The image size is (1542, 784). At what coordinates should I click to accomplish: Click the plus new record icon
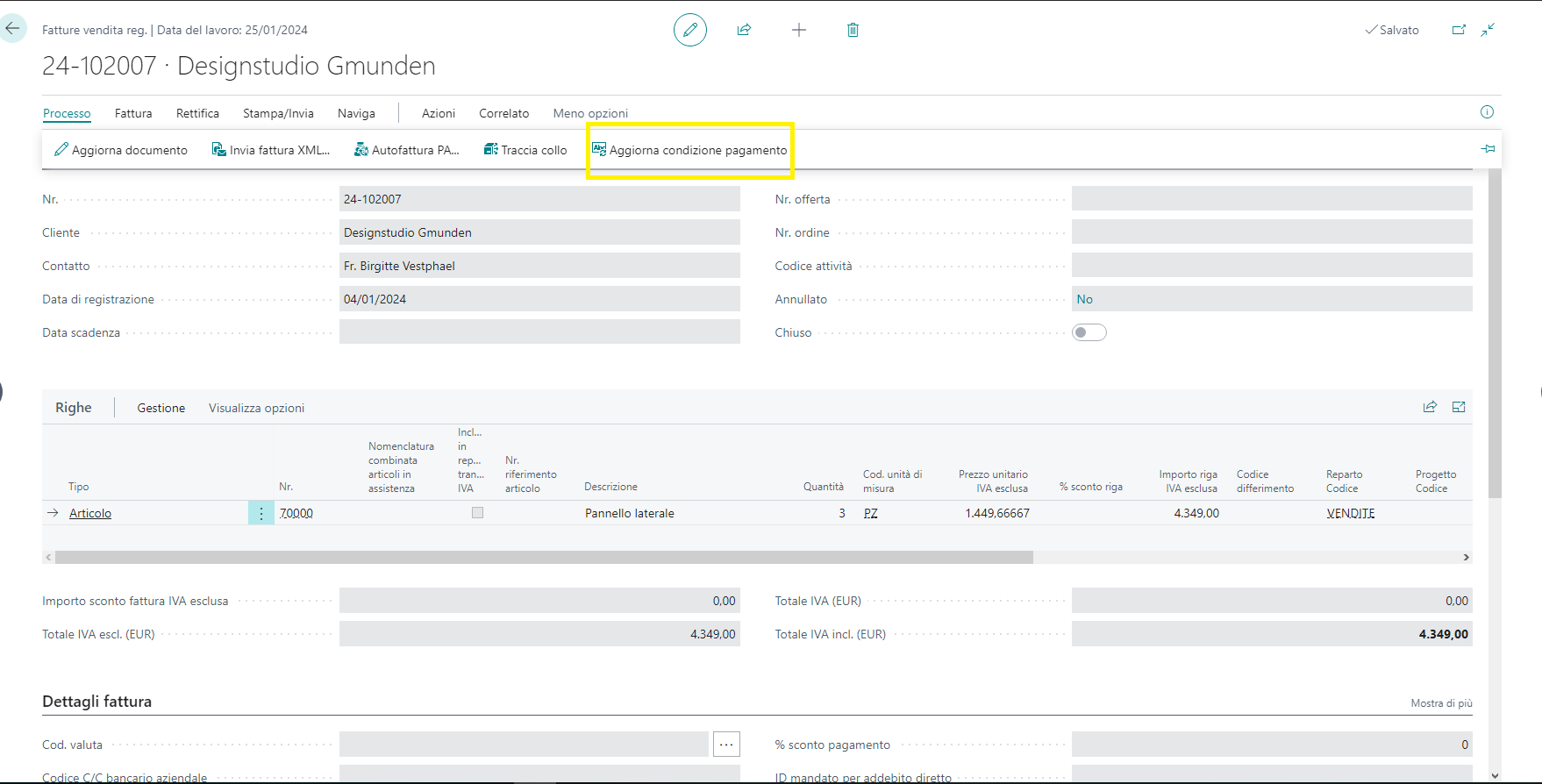798,30
